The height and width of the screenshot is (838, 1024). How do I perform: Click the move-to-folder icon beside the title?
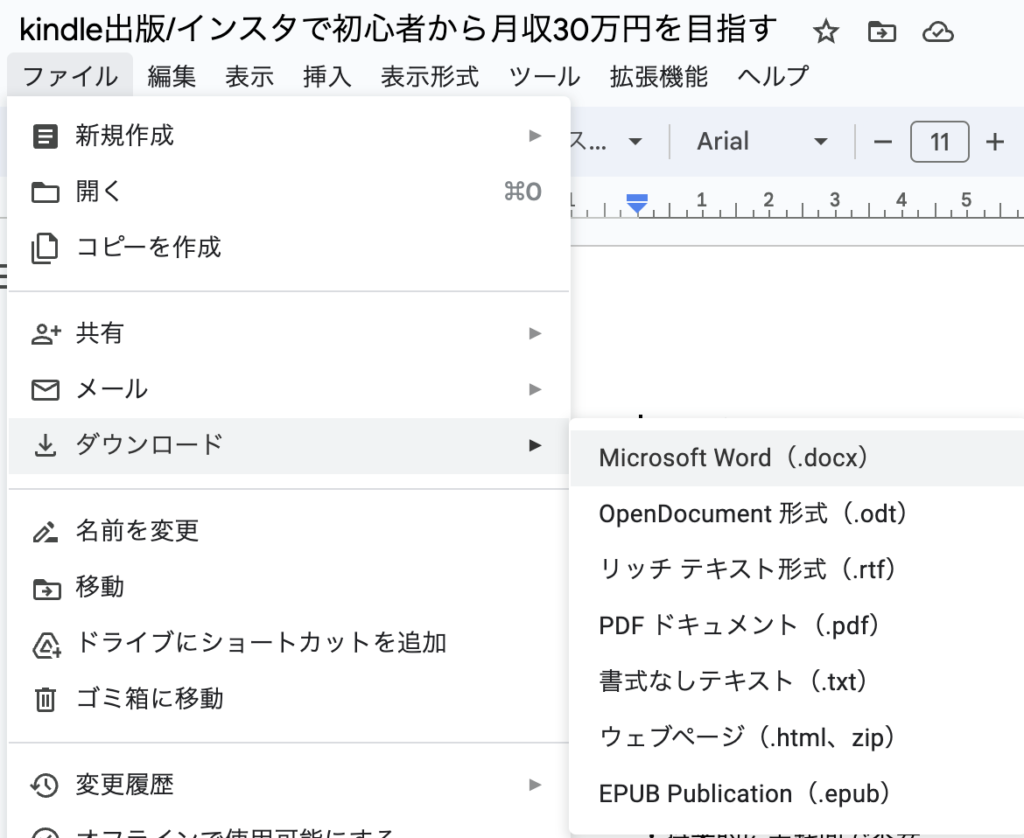coord(881,33)
